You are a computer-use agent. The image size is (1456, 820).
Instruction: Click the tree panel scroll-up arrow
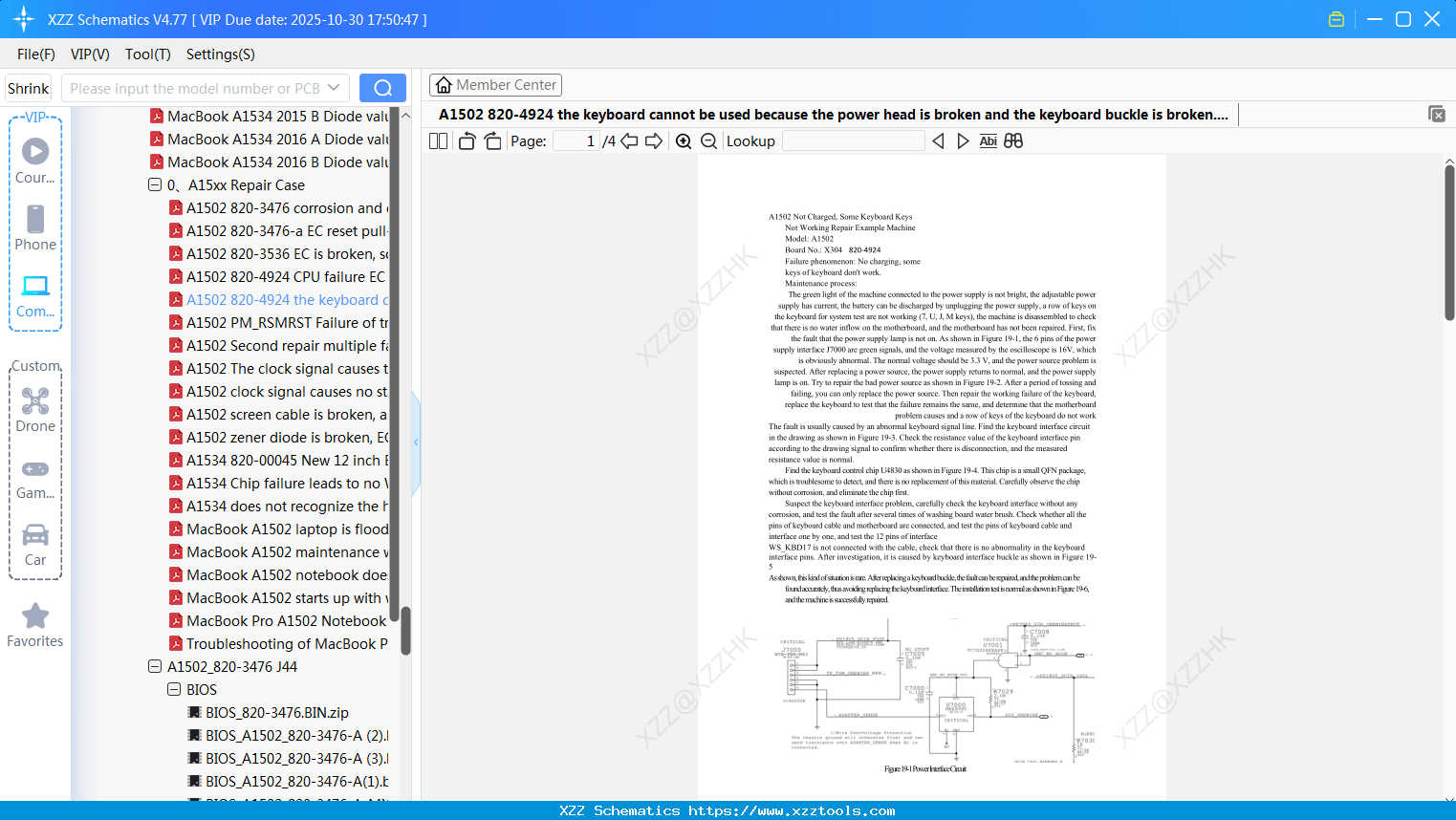pos(405,115)
